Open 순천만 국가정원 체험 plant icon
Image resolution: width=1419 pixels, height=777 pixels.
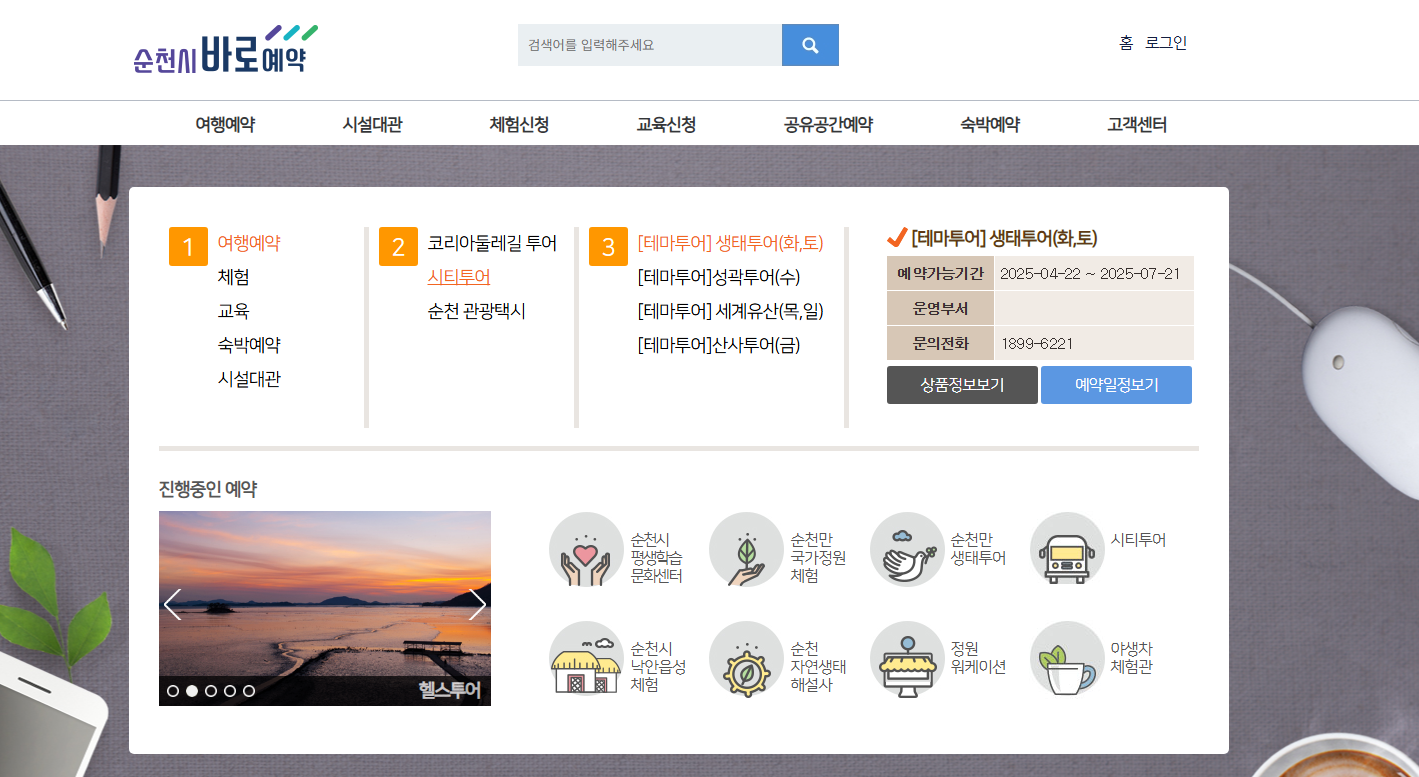[746, 550]
